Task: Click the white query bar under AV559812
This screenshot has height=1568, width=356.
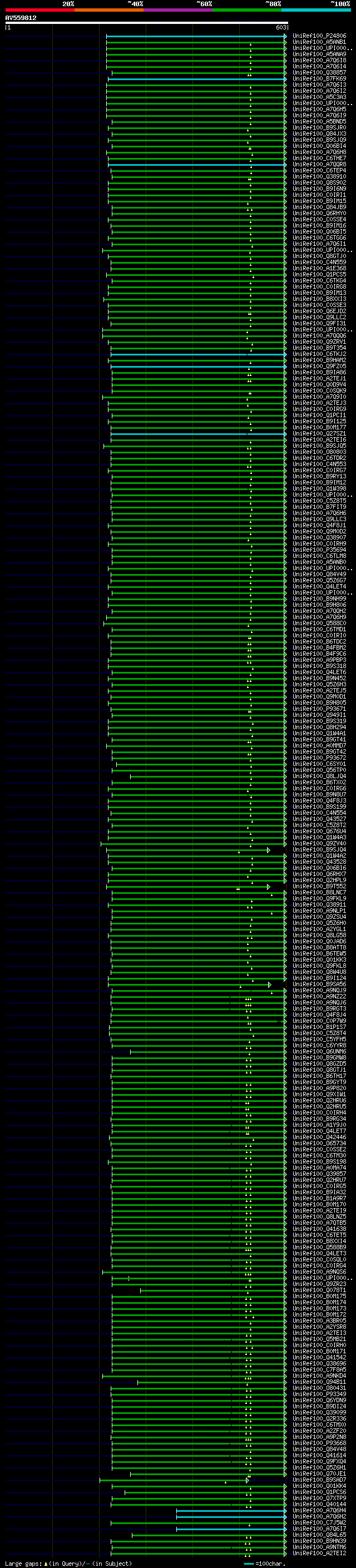Action: [146, 23]
